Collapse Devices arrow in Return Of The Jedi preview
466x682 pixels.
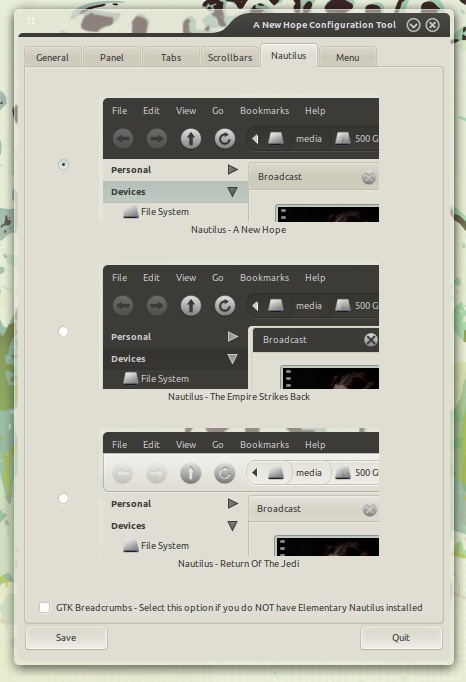tap(232, 526)
